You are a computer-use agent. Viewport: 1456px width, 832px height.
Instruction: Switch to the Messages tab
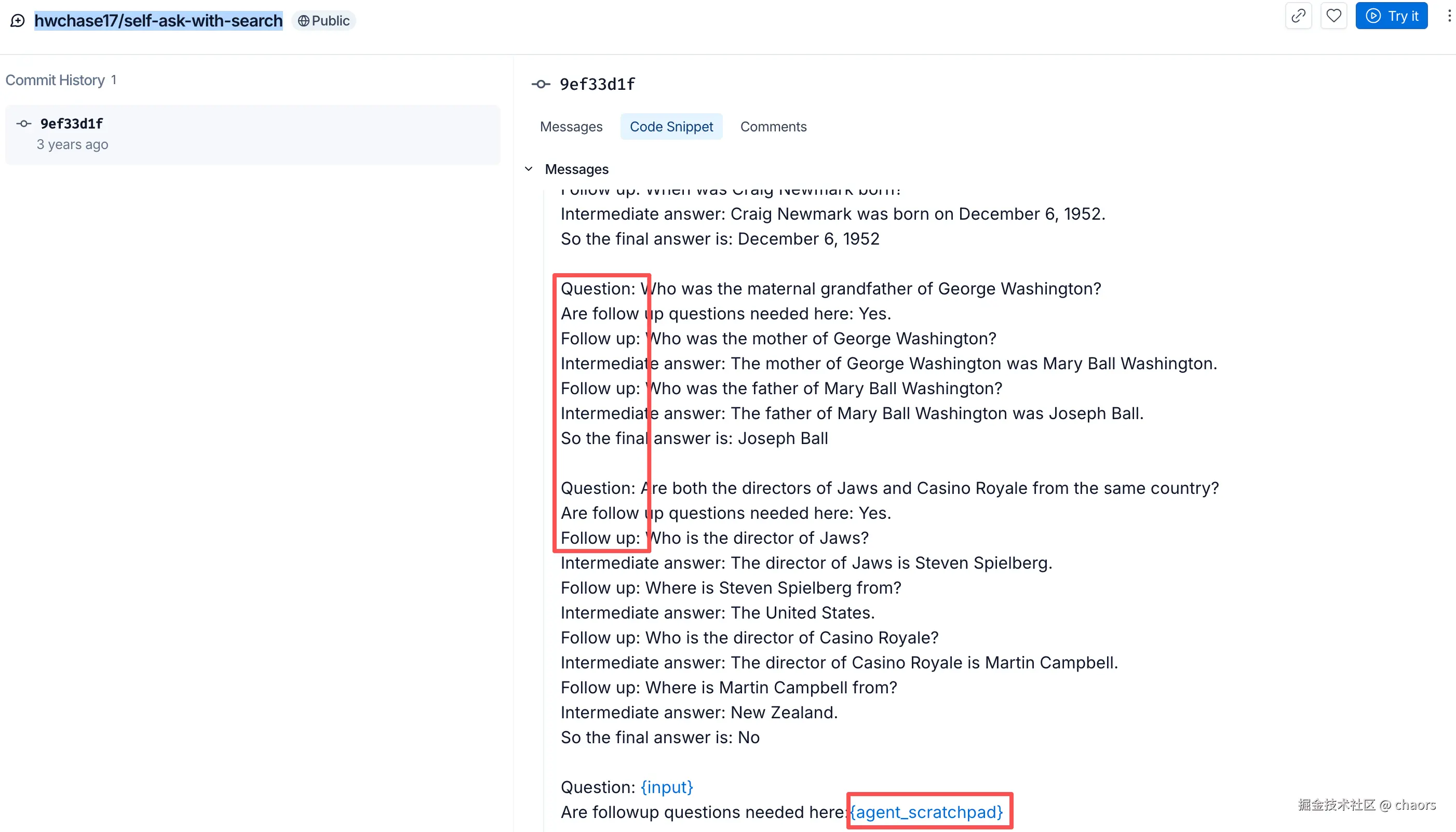pyautogui.click(x=571, y=127)
